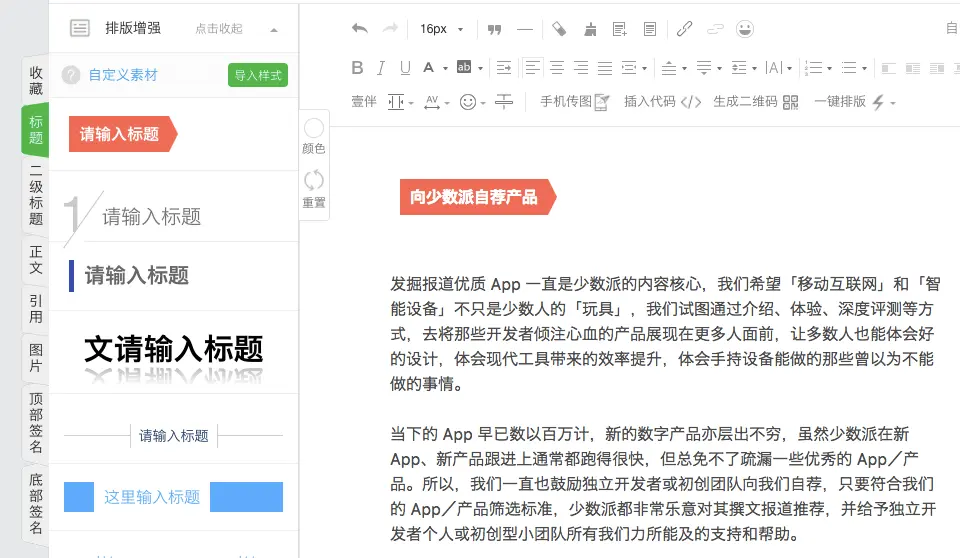Switch to the 二级标题 tab

[36, 195]
